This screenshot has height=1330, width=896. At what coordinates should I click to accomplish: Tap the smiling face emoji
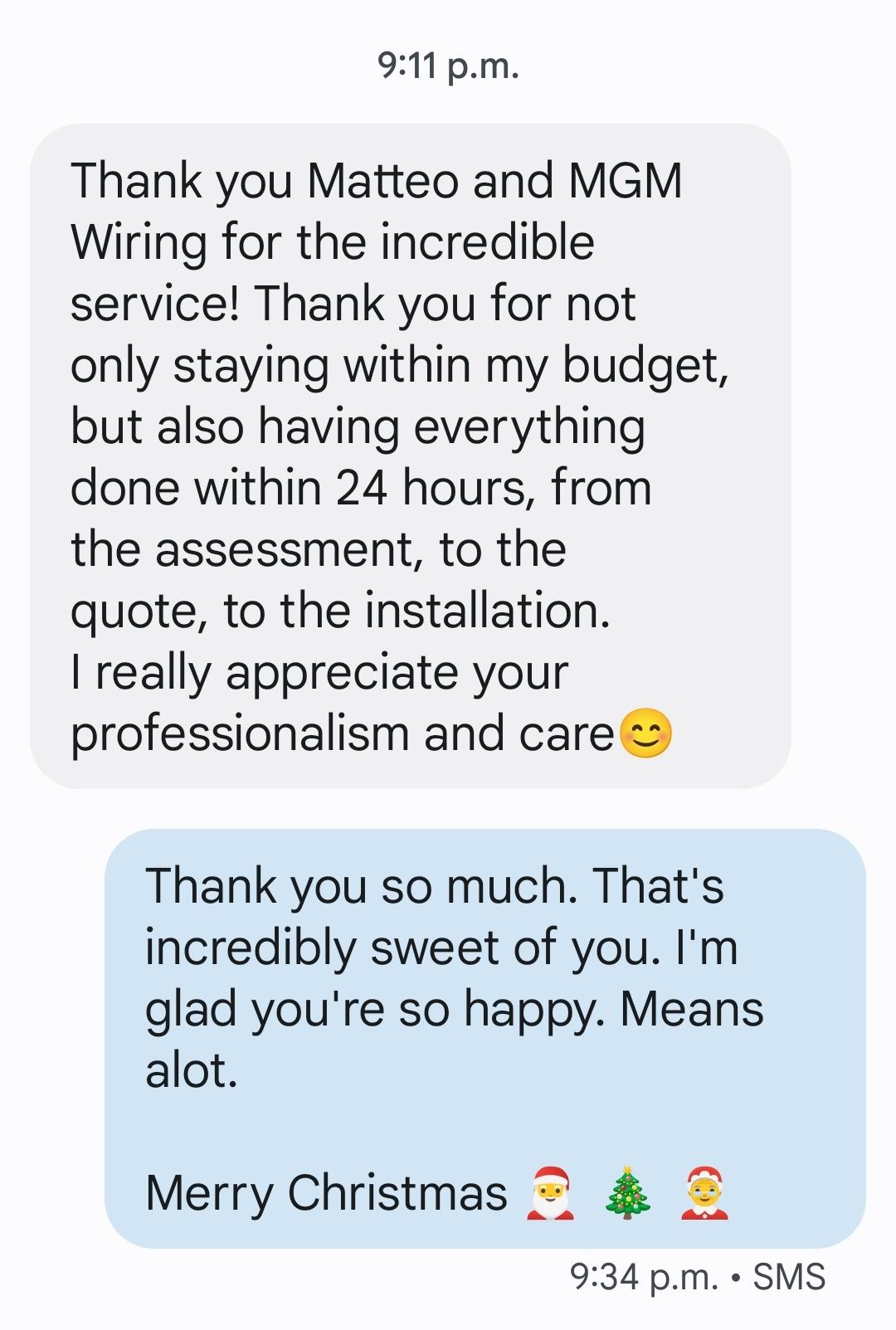(646, 733)
